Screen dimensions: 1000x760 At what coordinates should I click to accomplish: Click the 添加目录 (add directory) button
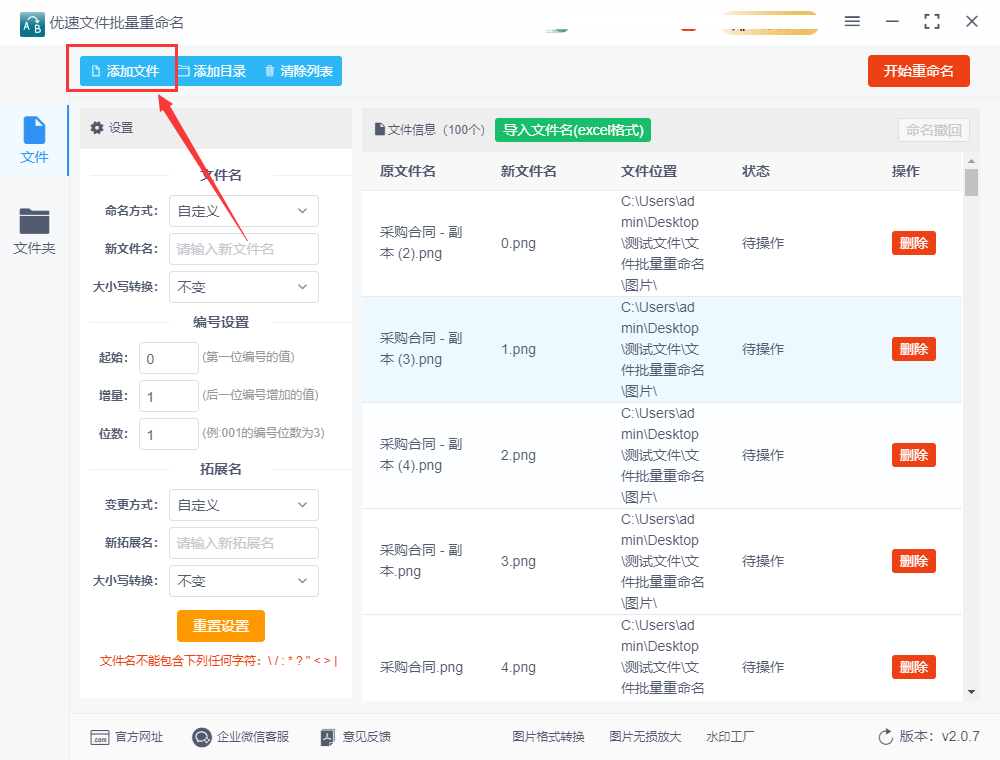point(212,71)
